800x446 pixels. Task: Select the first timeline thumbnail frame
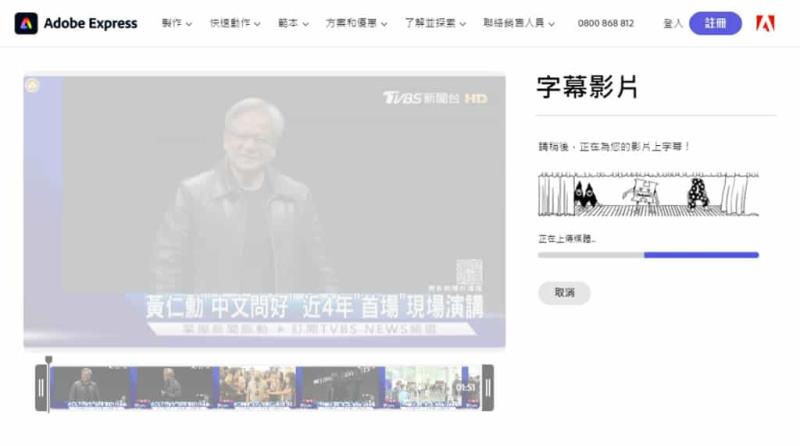point(90,387)
